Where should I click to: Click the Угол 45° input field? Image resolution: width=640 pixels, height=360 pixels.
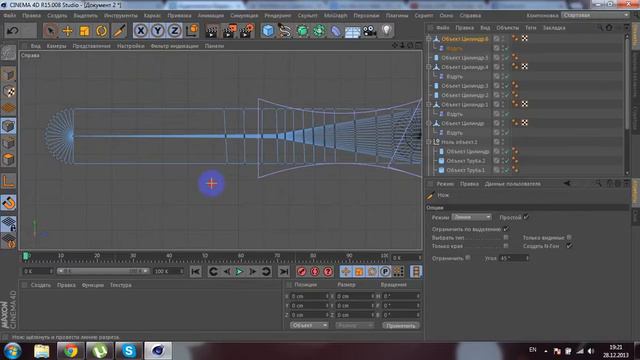point(514,258)
